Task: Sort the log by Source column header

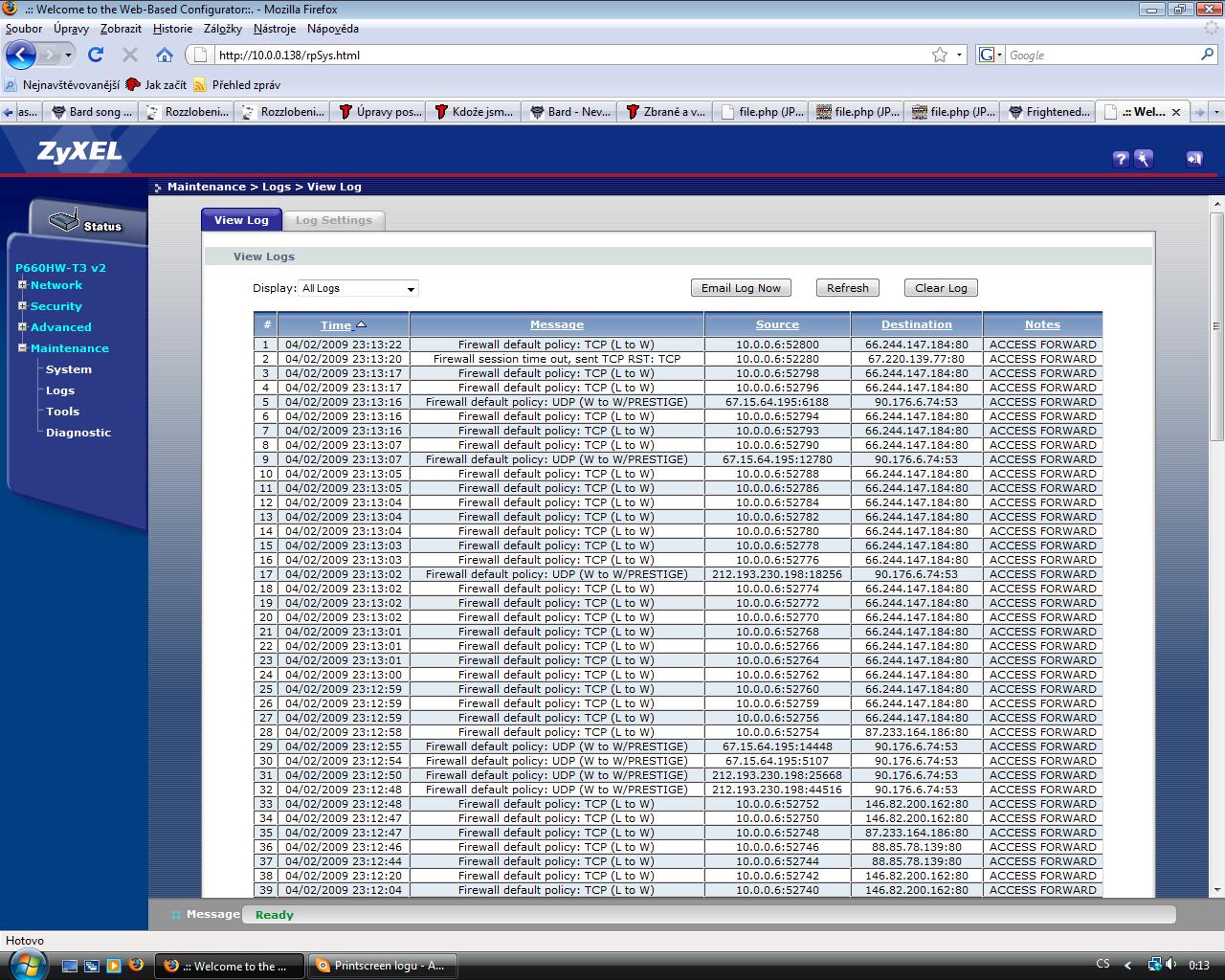Action: point(776,324)
